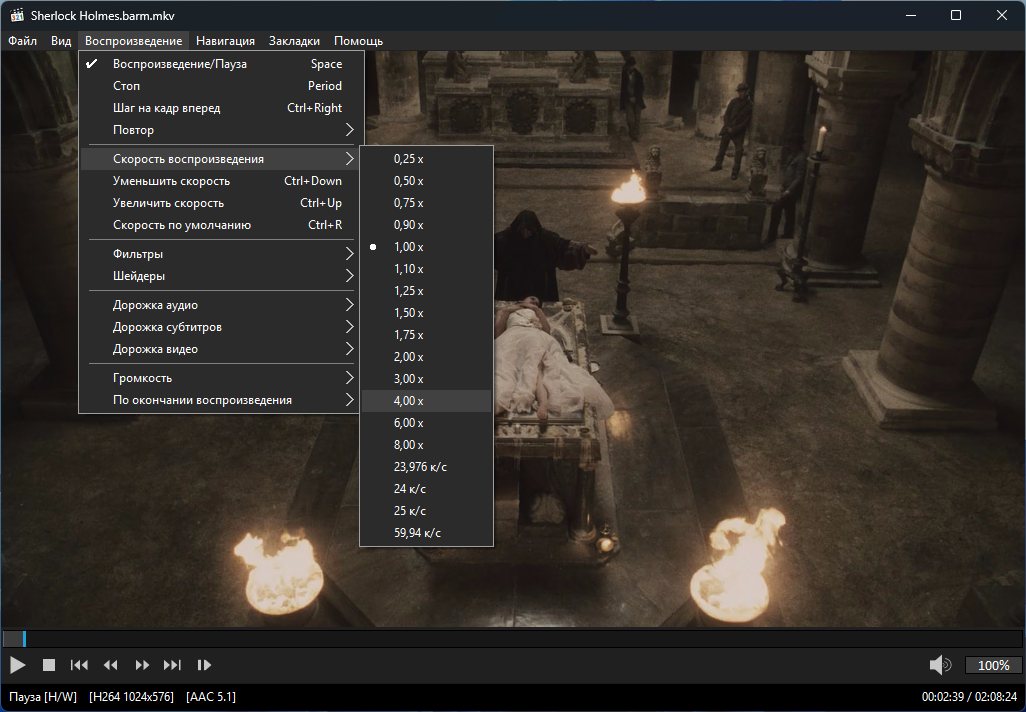Choose the 4,00 x playback speed

point(408,401)
